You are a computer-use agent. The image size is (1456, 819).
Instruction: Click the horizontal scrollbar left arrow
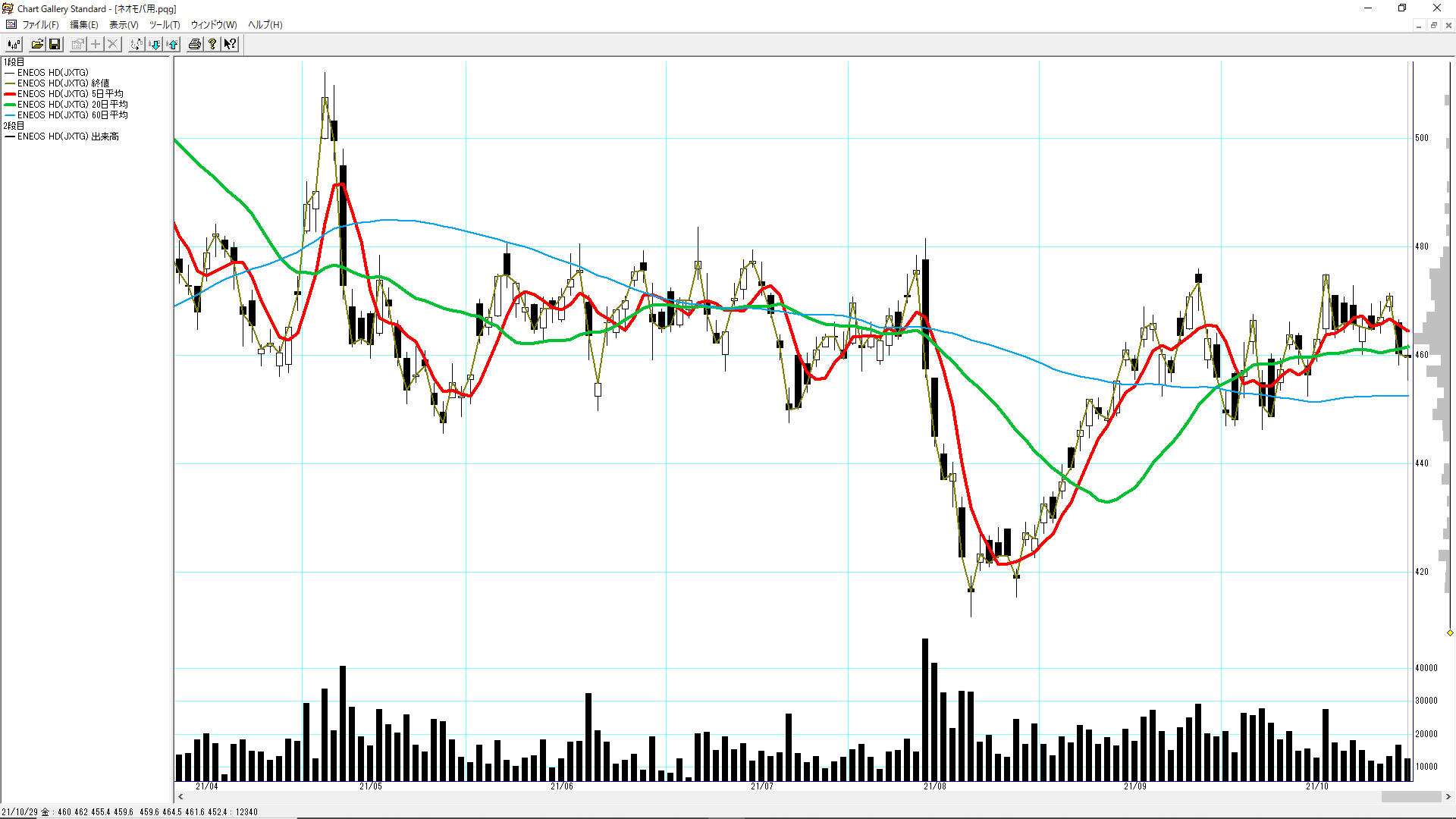pyautogui.click(x=180, y=797)
